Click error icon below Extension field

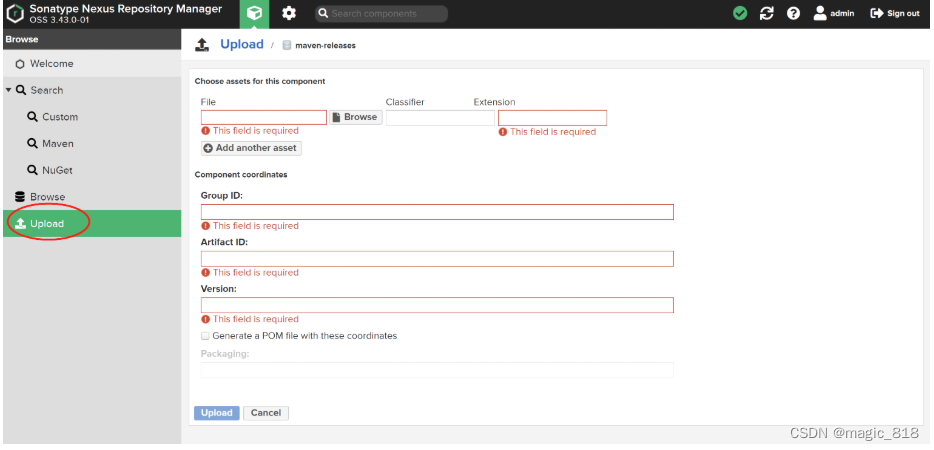[503, 132]
